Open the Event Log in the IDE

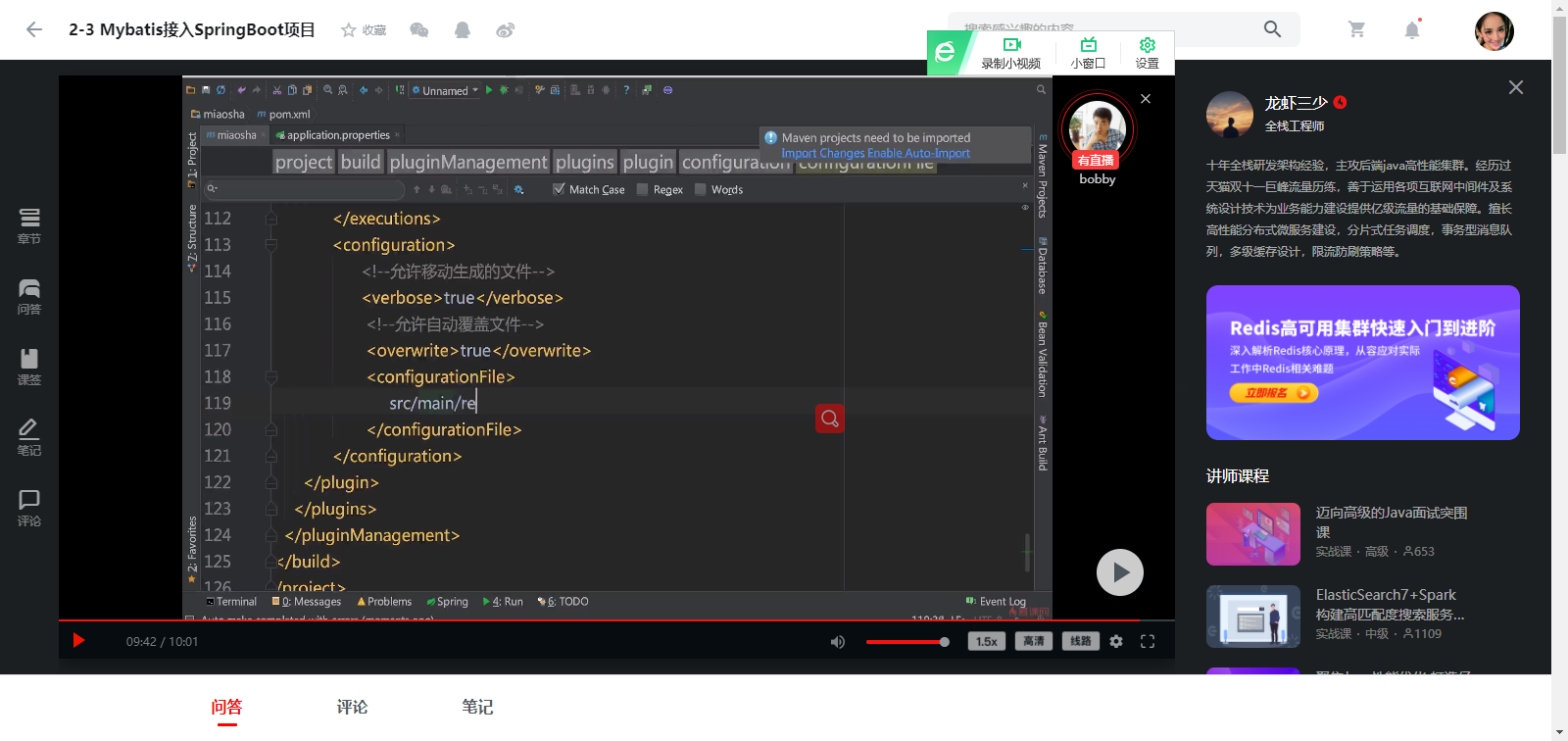point(996,602)
